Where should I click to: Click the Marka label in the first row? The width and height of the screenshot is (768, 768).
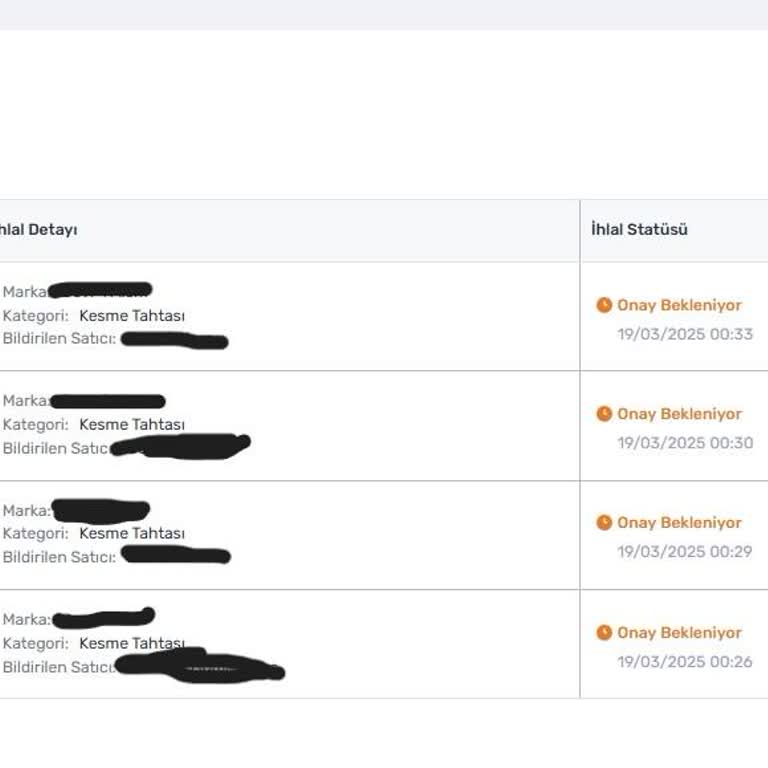24,292
